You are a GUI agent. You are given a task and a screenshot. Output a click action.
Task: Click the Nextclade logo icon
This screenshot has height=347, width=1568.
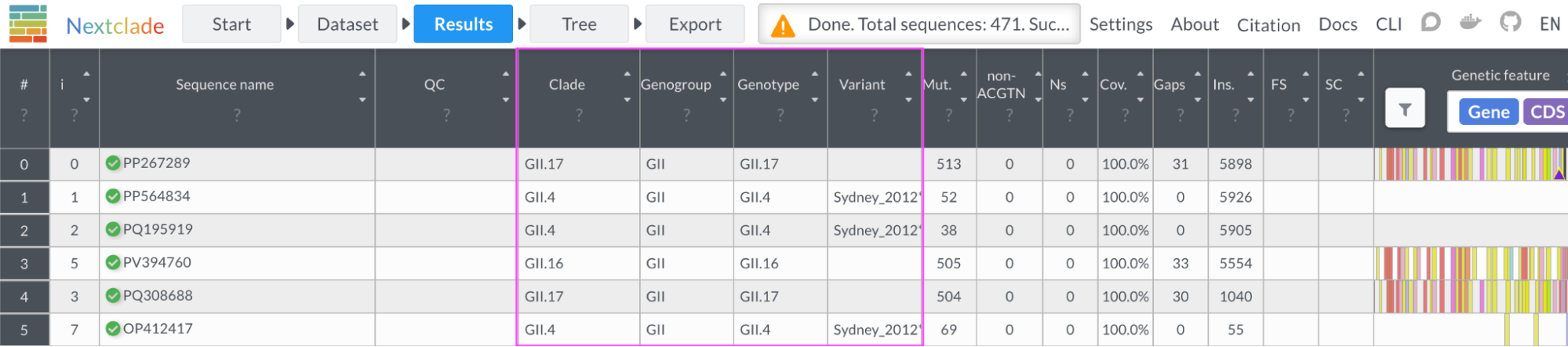coord(28,24)
